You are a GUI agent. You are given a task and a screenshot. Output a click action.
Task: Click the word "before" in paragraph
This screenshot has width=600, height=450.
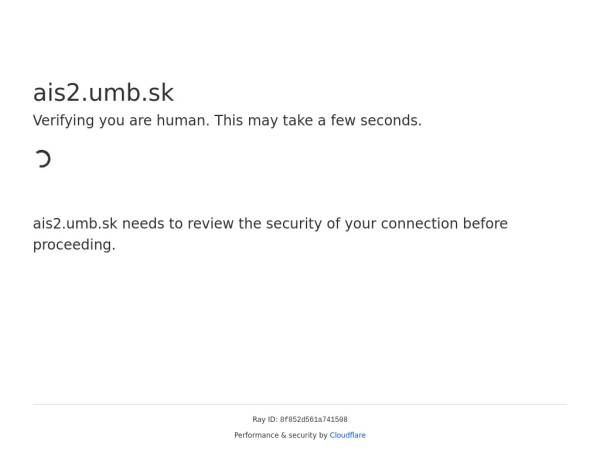(x=486, y=224)
